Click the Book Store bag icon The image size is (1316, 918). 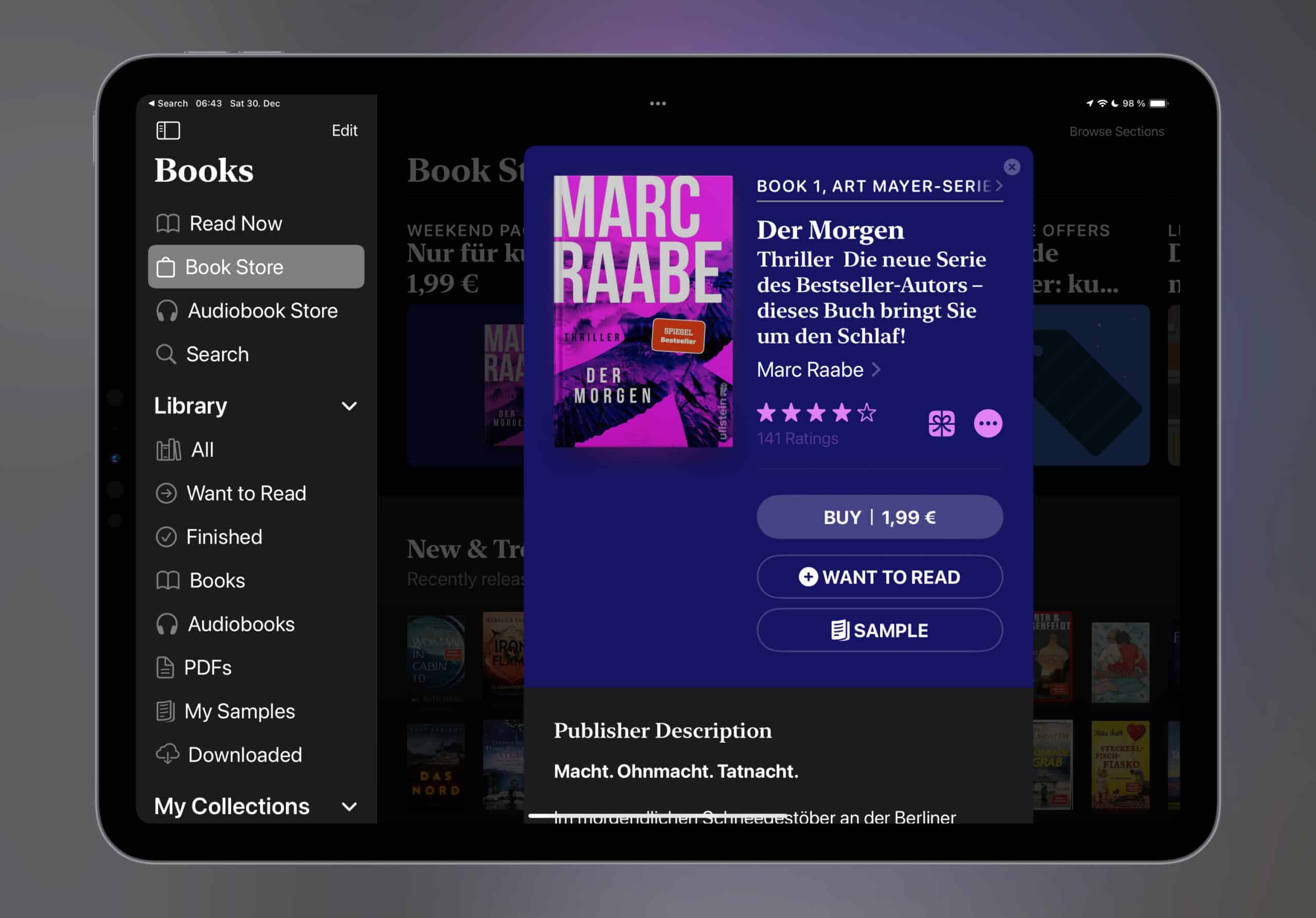point(166,267)
